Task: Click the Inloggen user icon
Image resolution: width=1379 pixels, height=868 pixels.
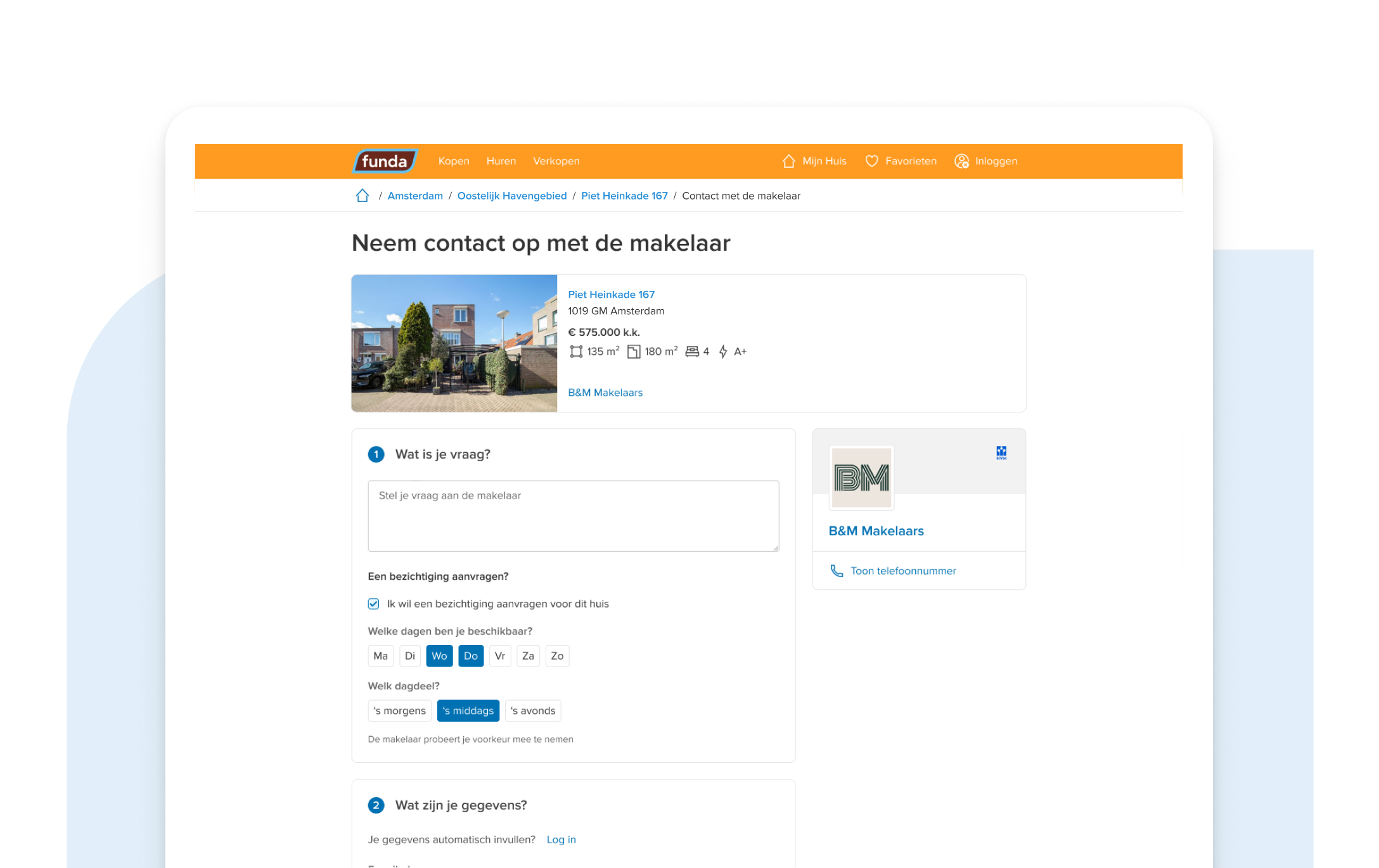Action: [x=961, y=161]
